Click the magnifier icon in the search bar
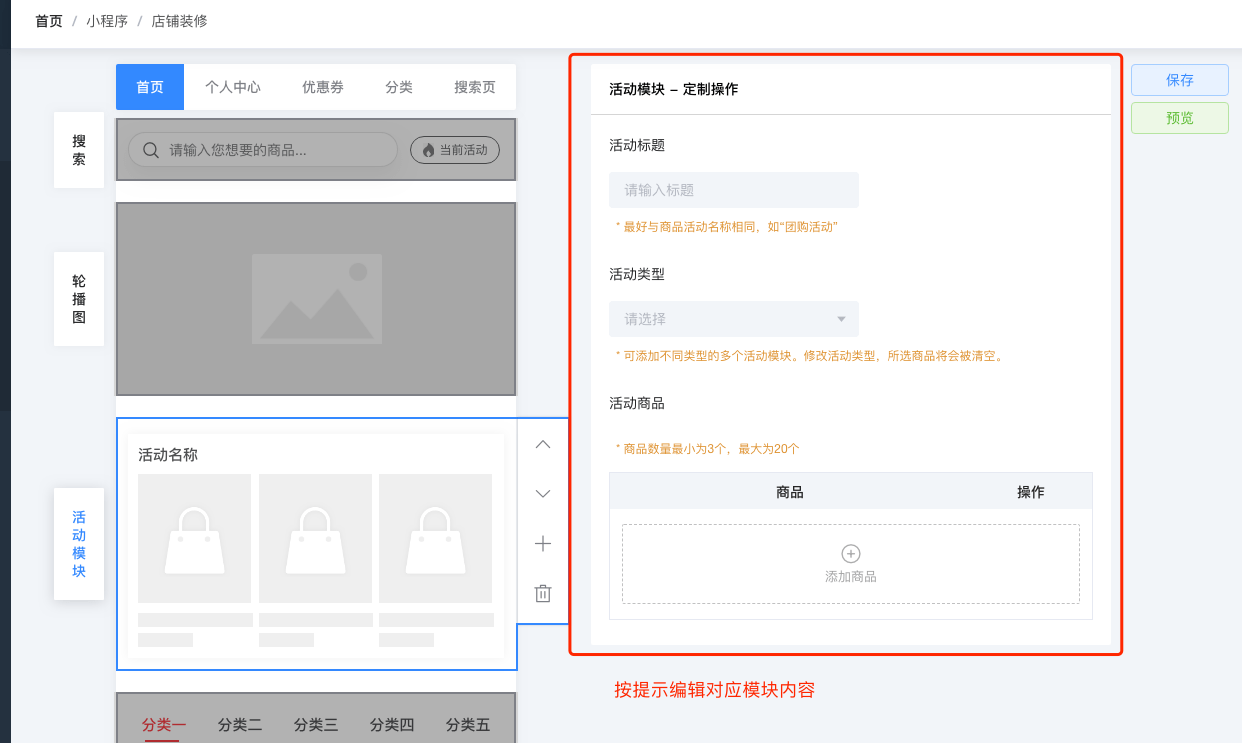This screenshot has width=1242, height=743. click(x=151, y=150)
